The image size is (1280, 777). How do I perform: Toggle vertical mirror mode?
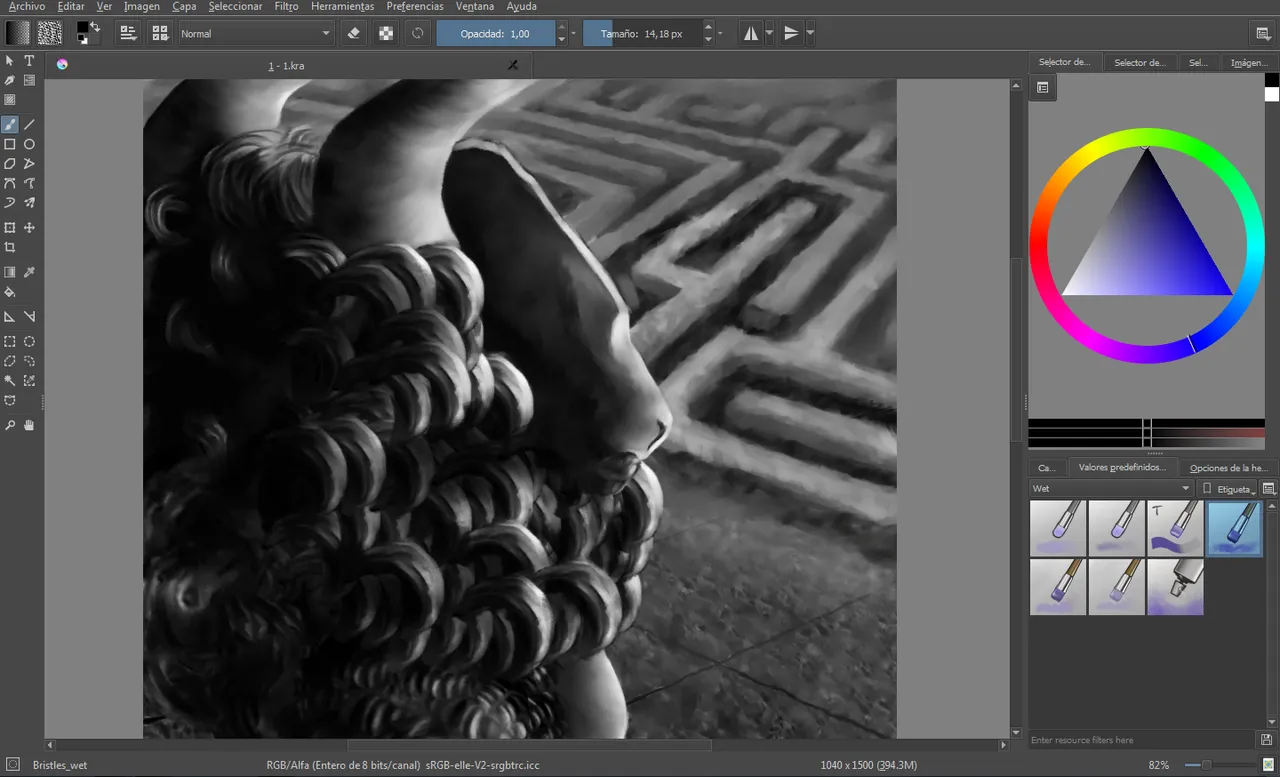coord(790,33)
